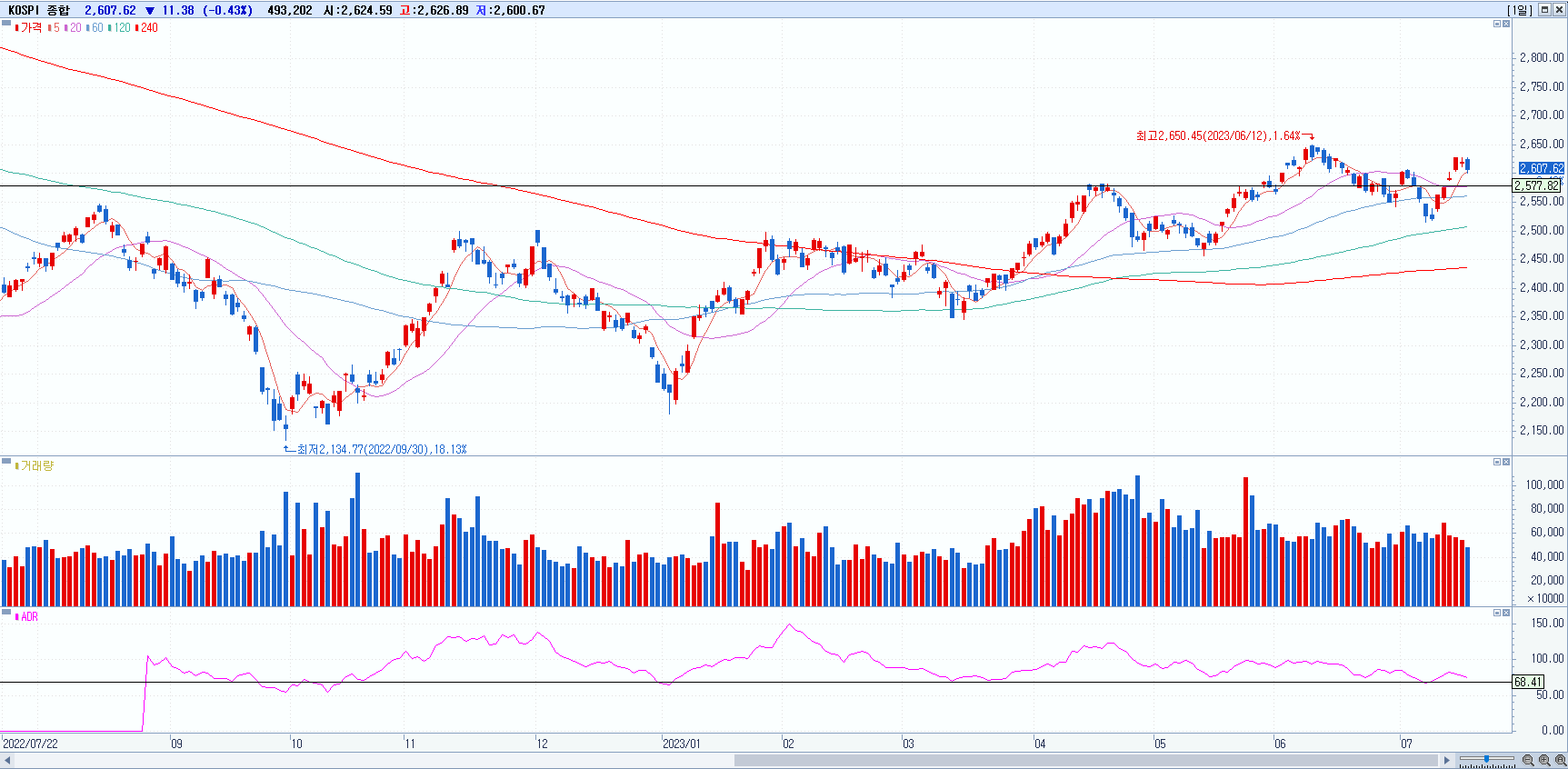Click the 11.38 change value in header
This screenshot has width=1568, height=769.
[x=178, y=10]
